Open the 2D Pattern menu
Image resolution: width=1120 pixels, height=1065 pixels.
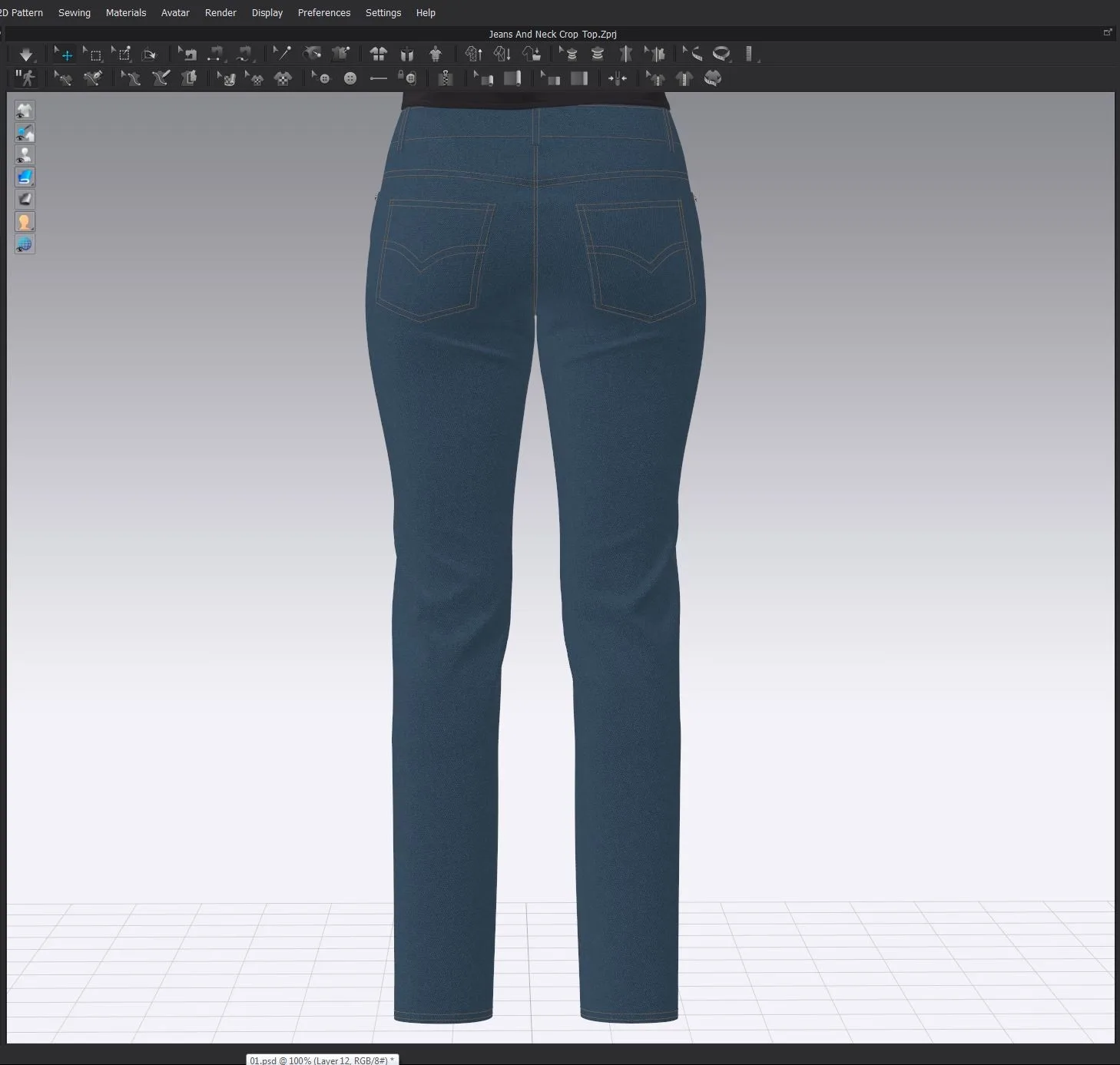point(22,13)
